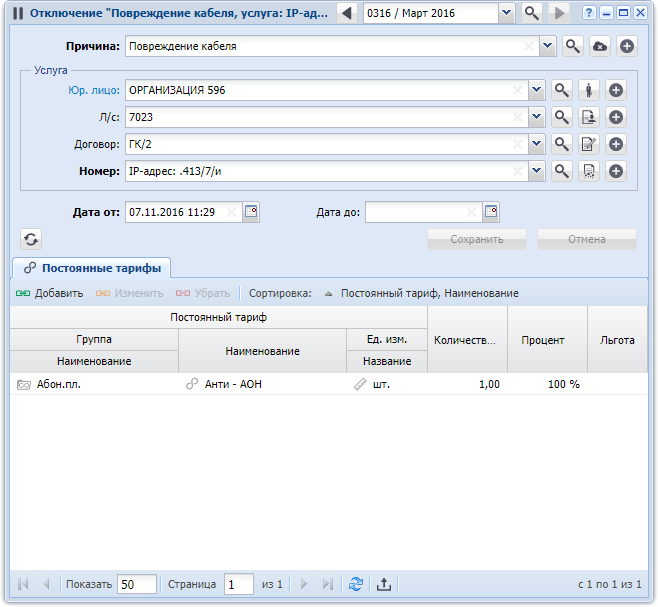This screenshot has width=658, height=607.
Task: Click the Льгота column header
Action: pos(617,340)
